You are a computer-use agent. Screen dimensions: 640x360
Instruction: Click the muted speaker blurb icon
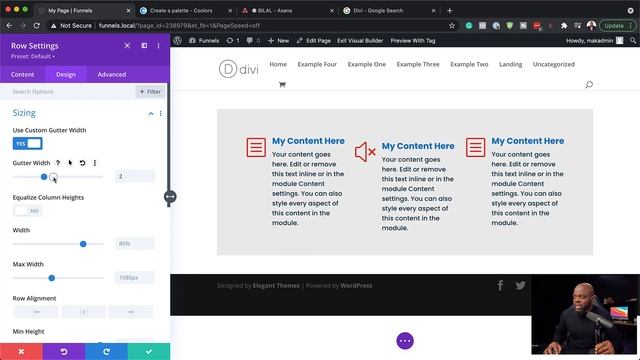[x=364, y=152]
